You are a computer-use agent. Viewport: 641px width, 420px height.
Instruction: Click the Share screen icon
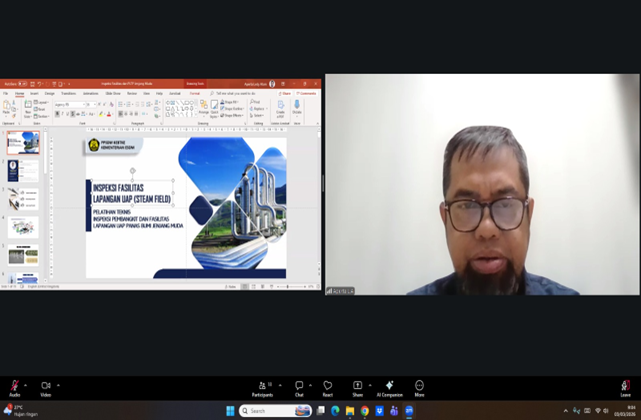[x=357, y=386]
